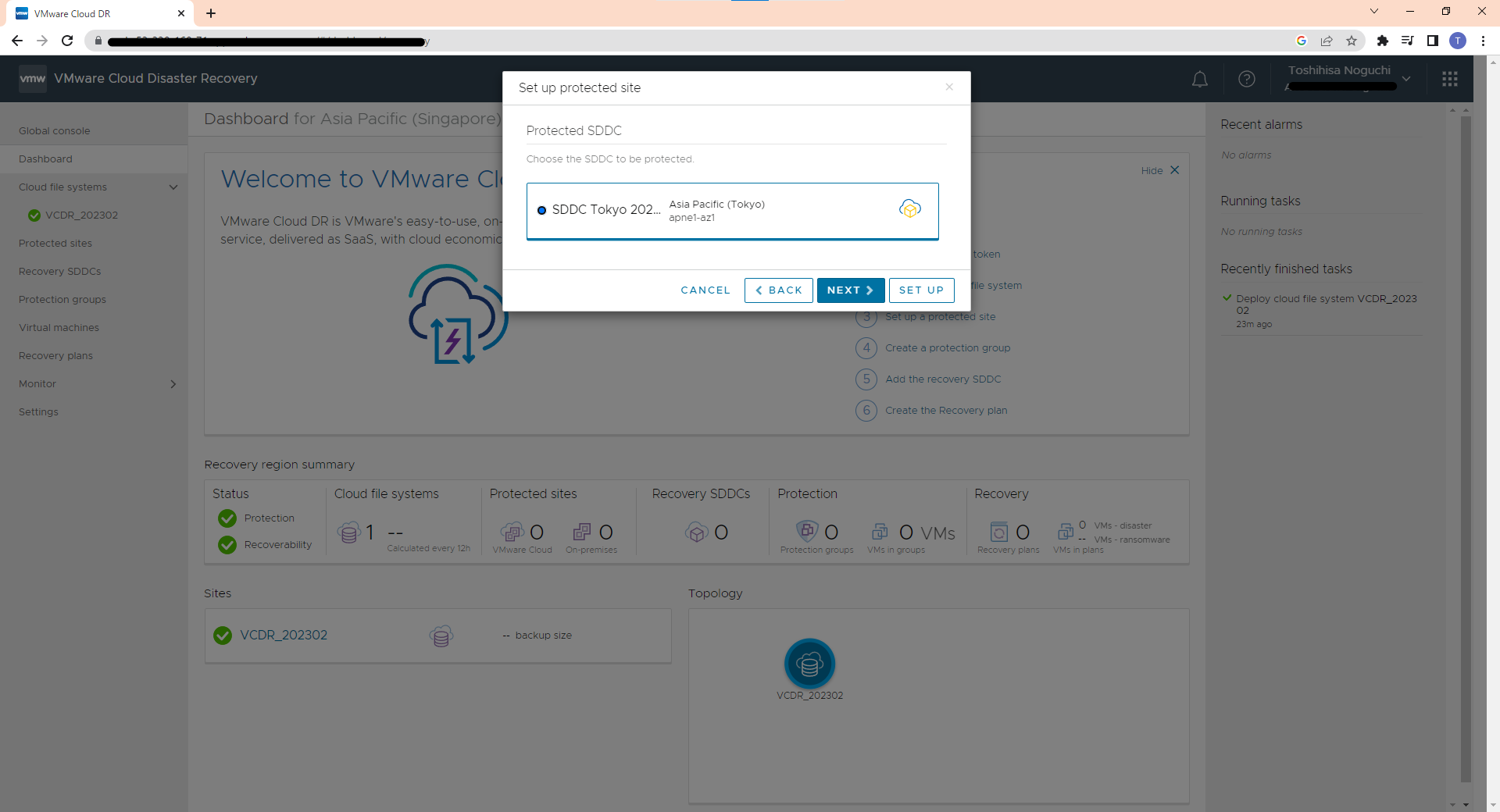Open Recovery plans in sidebar
Viewport: 1500px width, 812px height.
[x=55, y=355]
